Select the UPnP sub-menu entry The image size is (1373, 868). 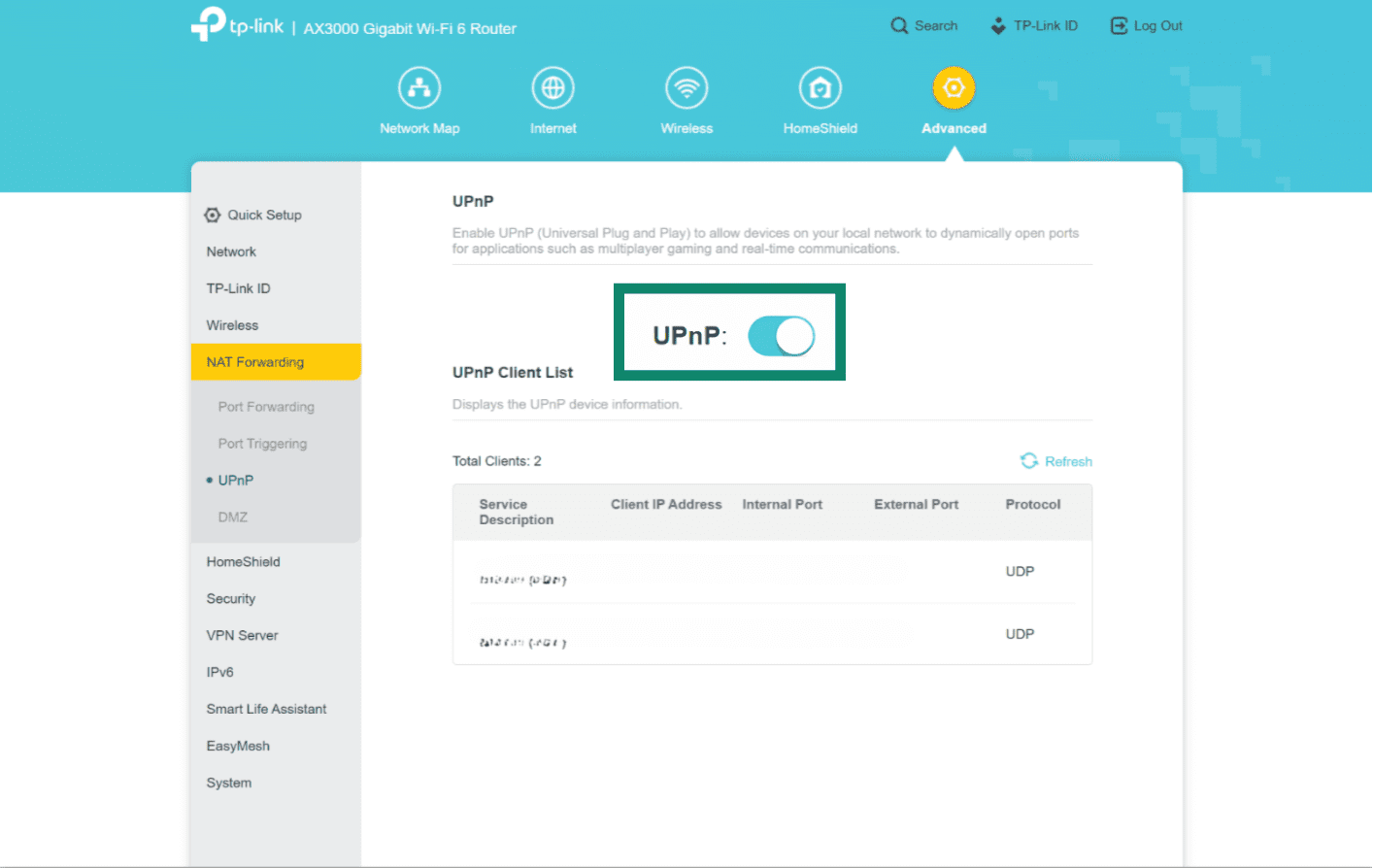233,480
